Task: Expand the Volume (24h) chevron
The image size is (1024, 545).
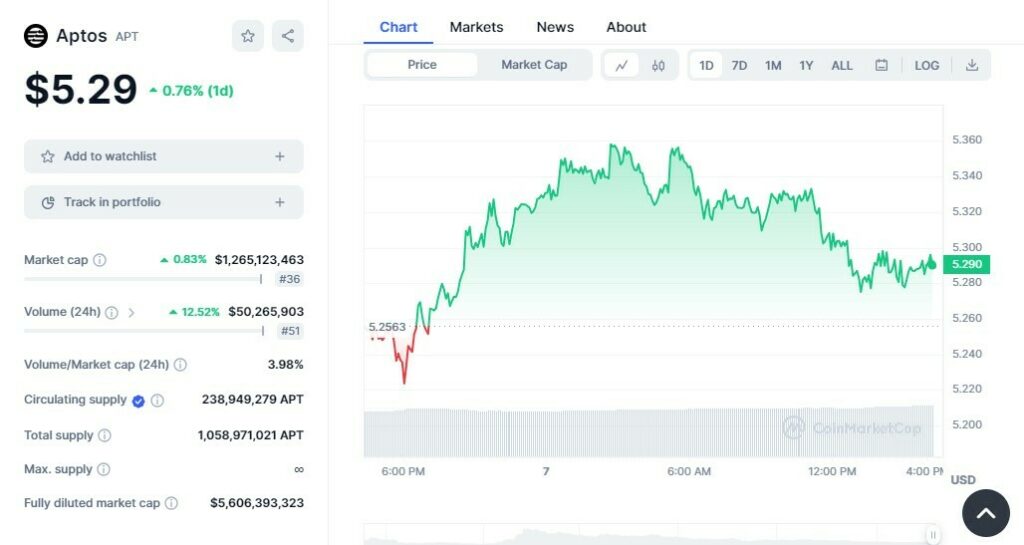Action: pos(131,312)
